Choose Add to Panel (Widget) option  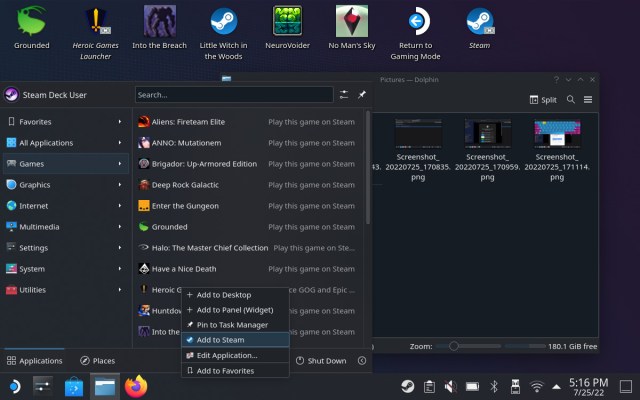[x=236, y=310]
